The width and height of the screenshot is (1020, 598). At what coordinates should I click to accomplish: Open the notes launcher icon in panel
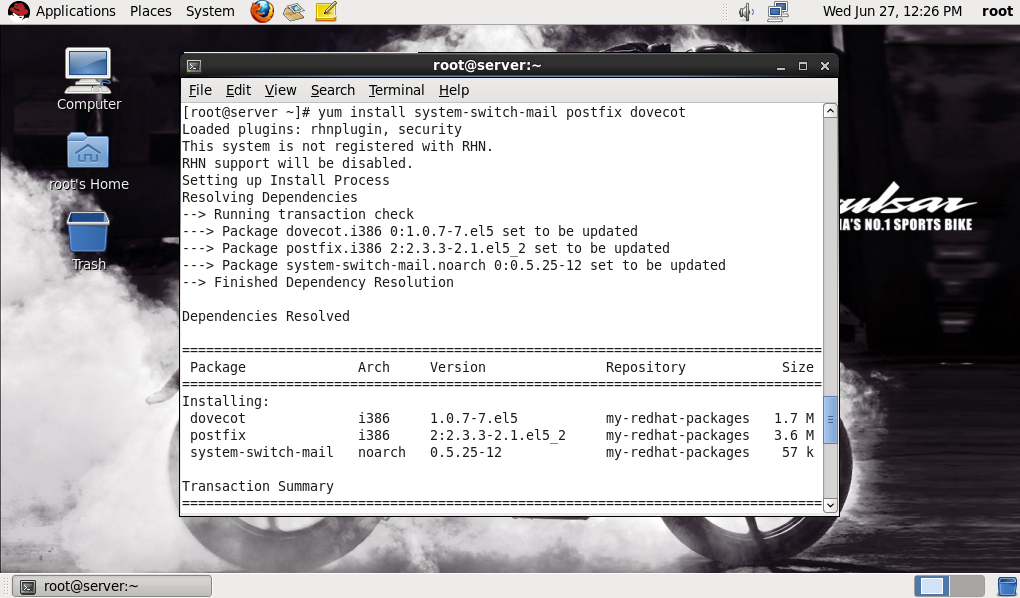click(326, 11)
